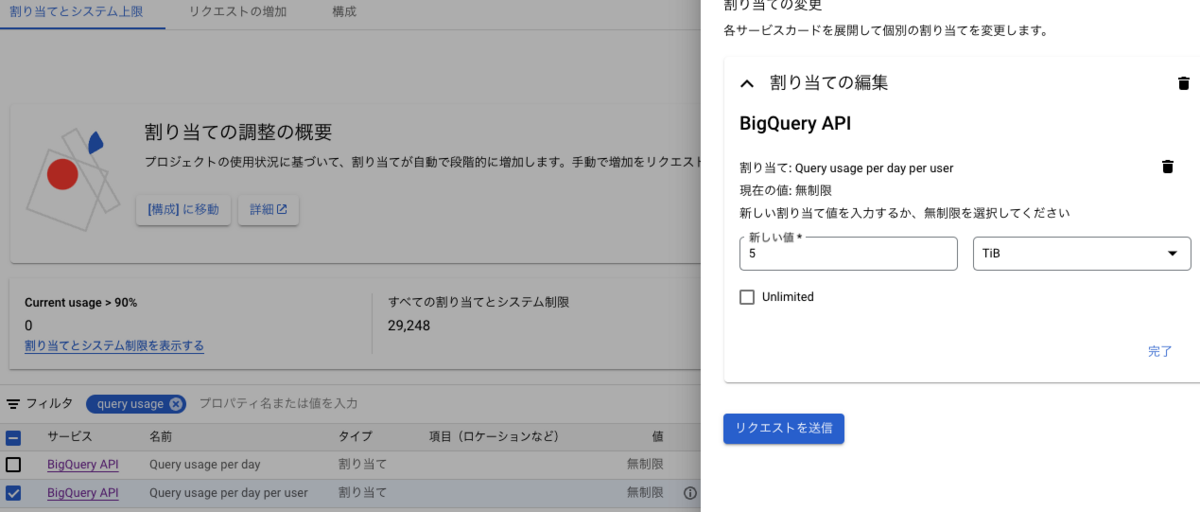Click the BigQuery API heading in the panel
Screen dimensions: 1200x512
(x=795, y=124)
